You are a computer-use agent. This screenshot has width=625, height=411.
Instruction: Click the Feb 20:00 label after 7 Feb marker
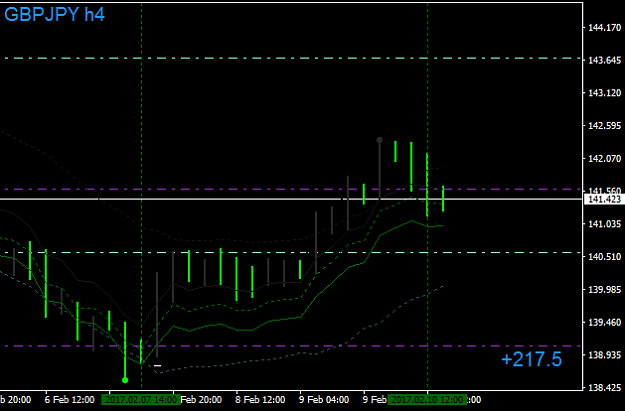point(201,399)
